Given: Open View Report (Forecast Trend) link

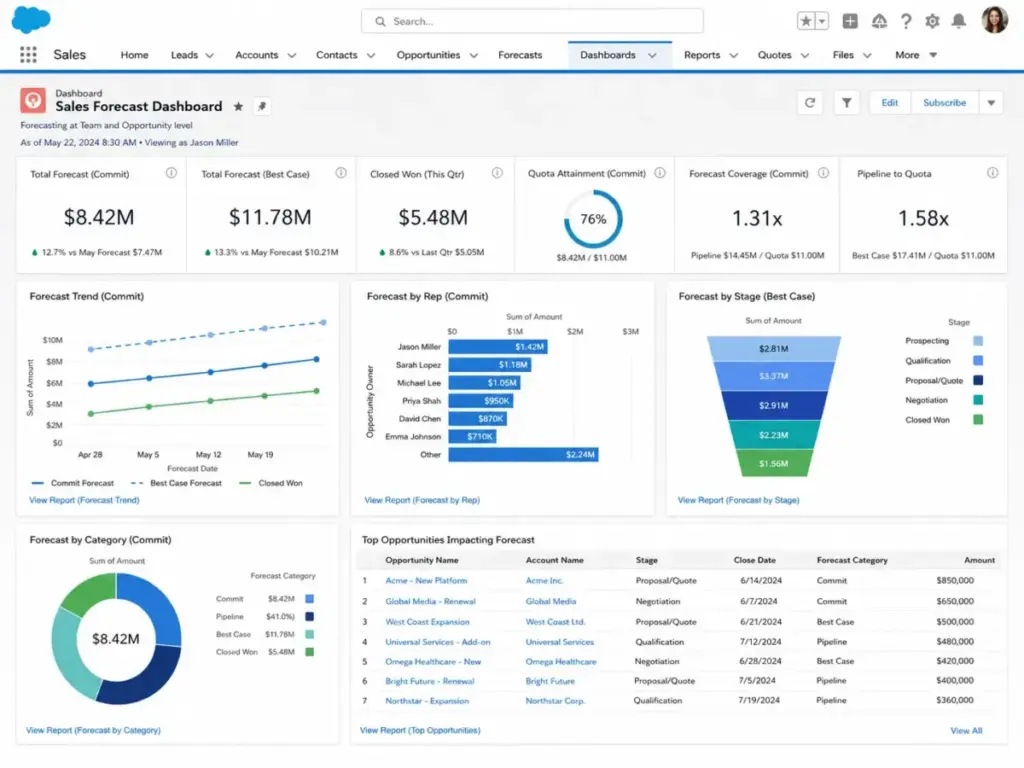Looking at the screenshot, I should click(x=84, y=500).
